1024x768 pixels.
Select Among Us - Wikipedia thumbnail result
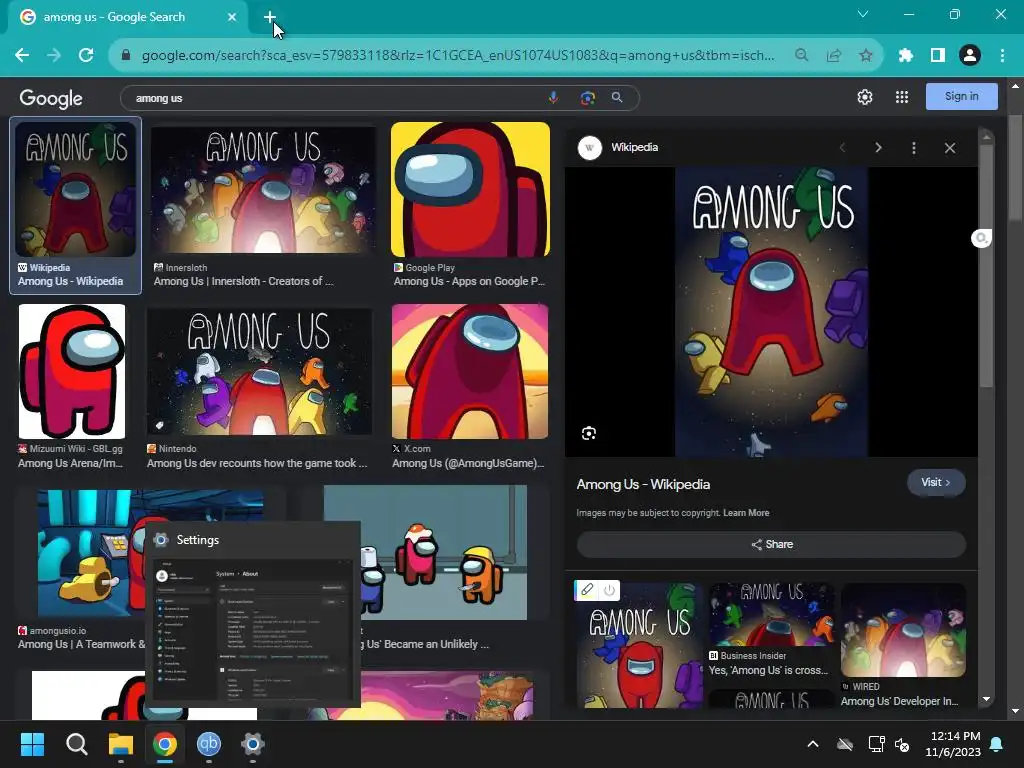pyautogui.click(x=76, y=189)
